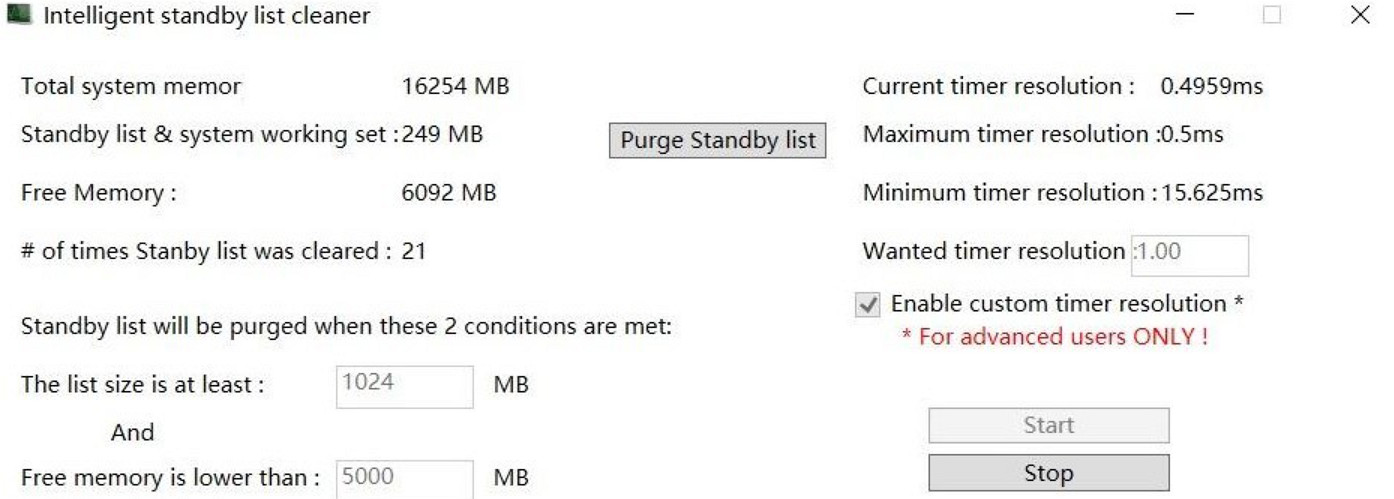This screenshot has width=1394, height=499.
Task: Click the red advanced users ONLY warning
Action: (x=1054, y=337)
